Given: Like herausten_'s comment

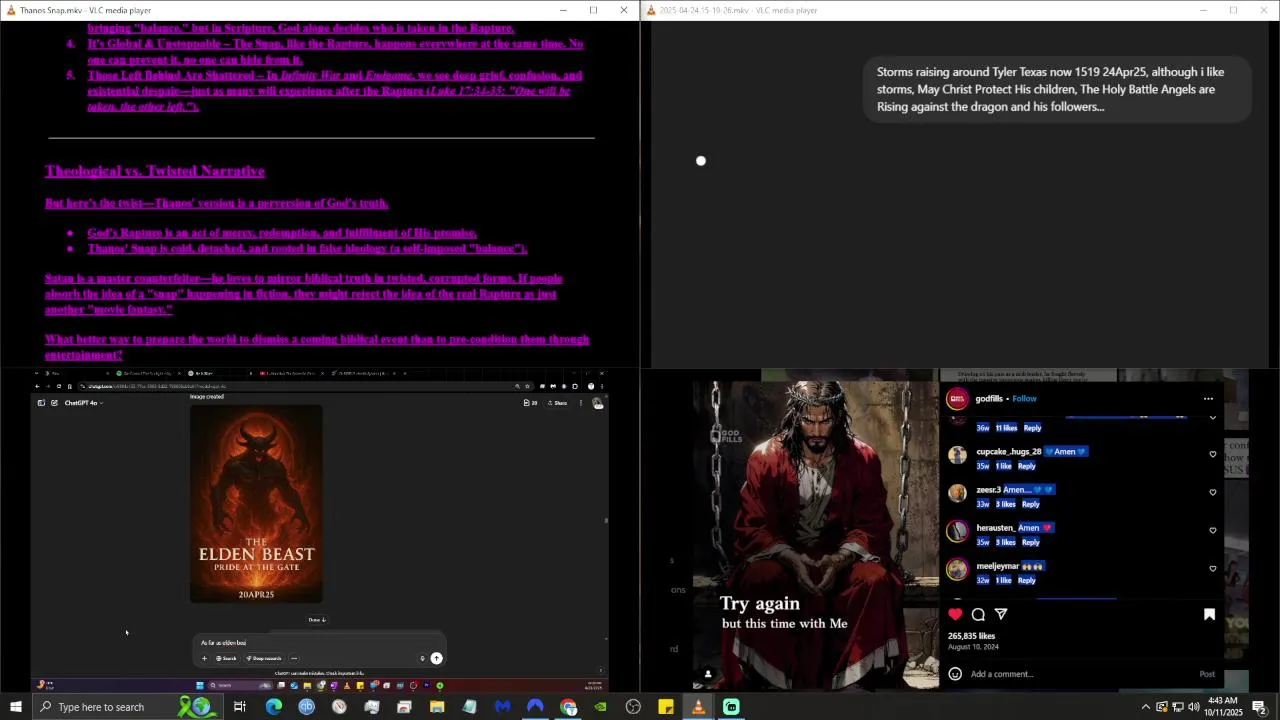Looking at the screenshot, I should (x=1213, y=530).
